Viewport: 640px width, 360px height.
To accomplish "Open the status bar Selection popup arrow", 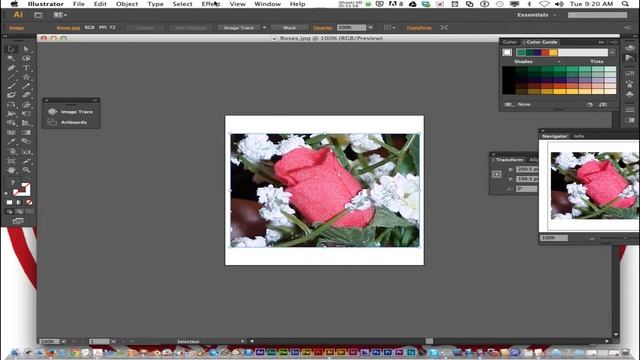I will pyautogui.click(x=242, y=341).
